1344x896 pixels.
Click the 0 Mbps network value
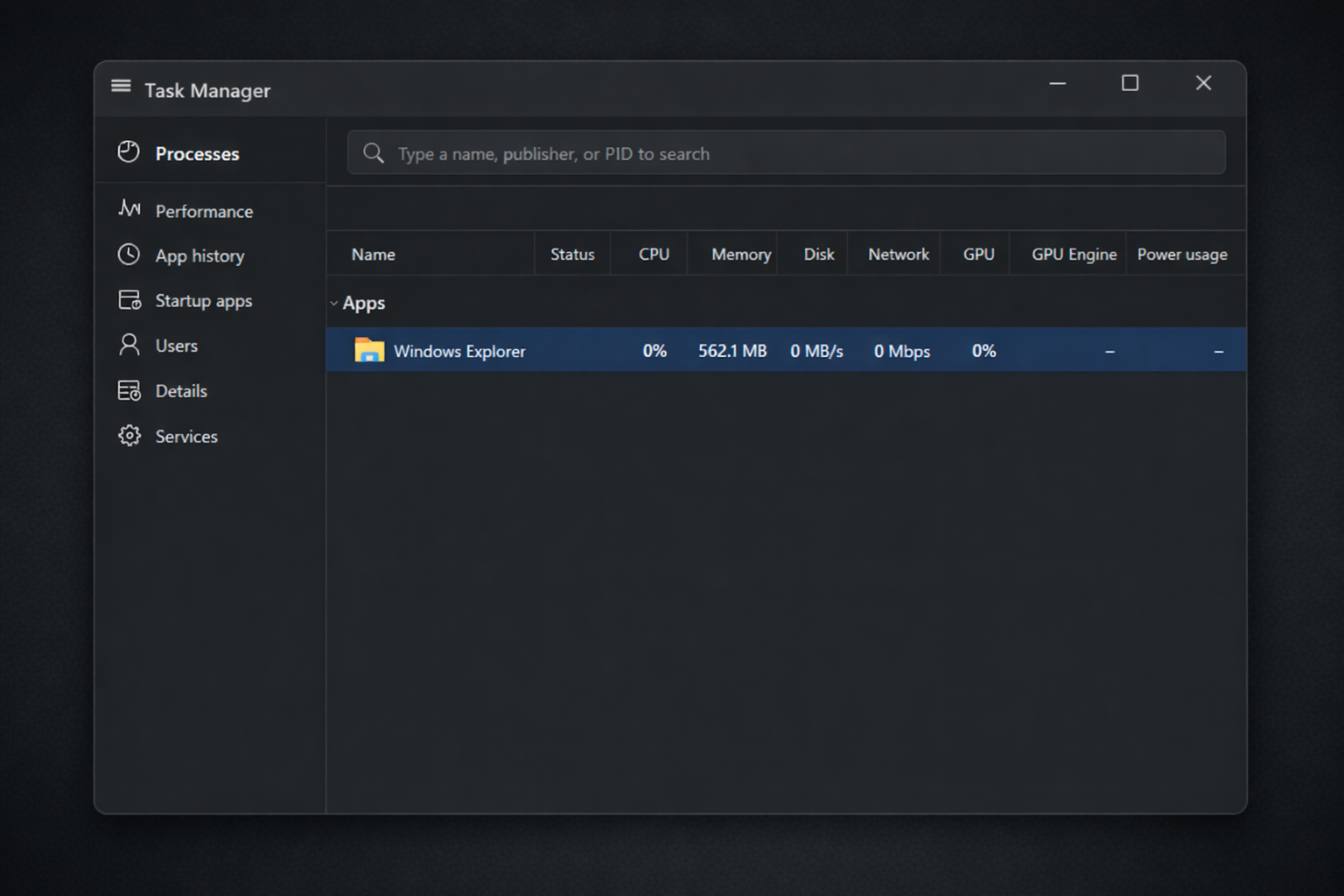point(902,351)
